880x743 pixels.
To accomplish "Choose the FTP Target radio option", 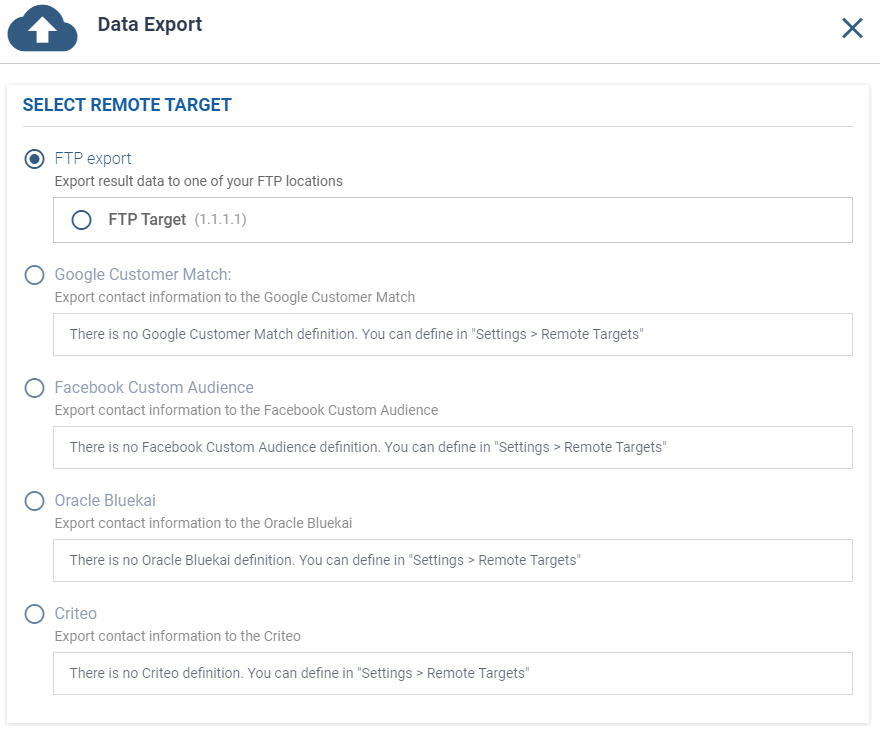I will pos(82,220).
